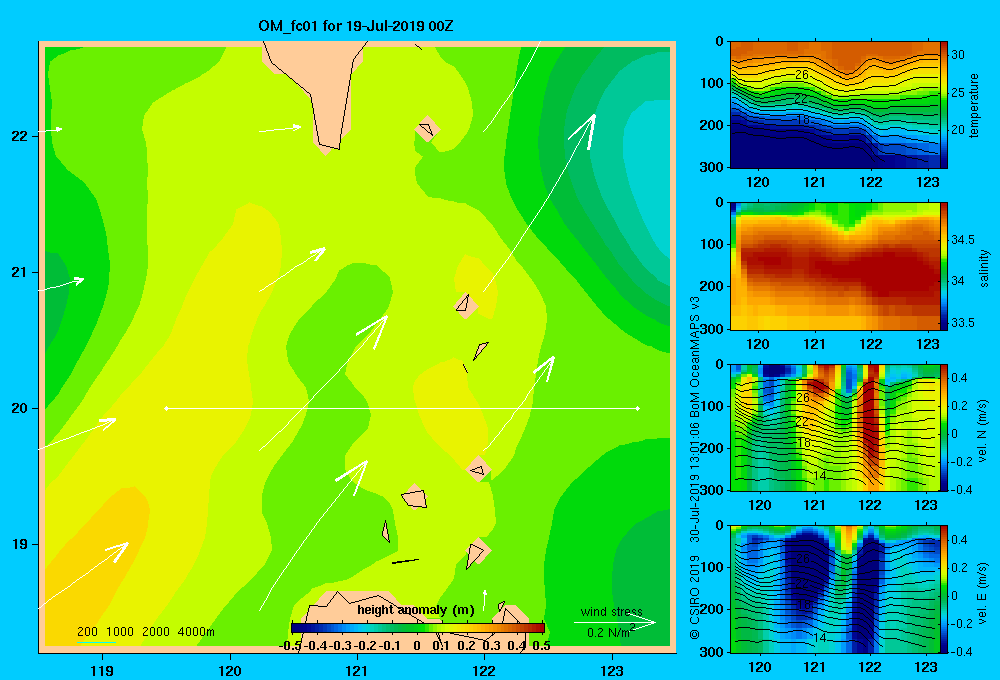Click the main sea level height anomaly map

(357, 347)
